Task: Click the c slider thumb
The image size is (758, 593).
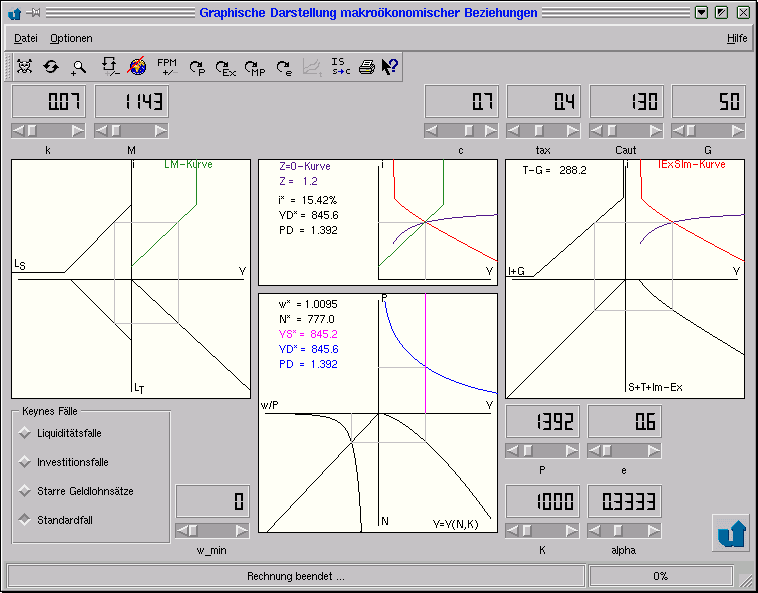Action: [x=469, y=130]
